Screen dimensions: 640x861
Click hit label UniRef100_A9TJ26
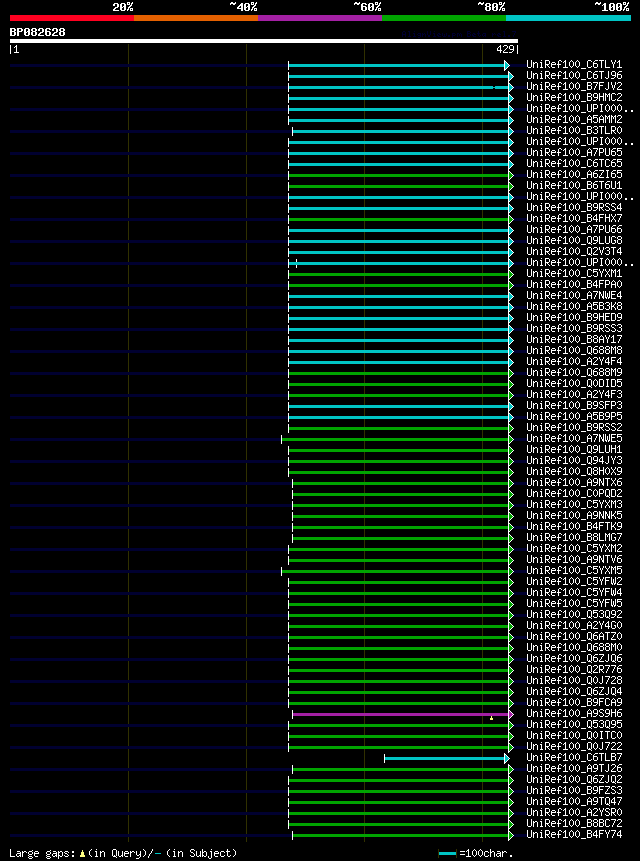point(574,768)
